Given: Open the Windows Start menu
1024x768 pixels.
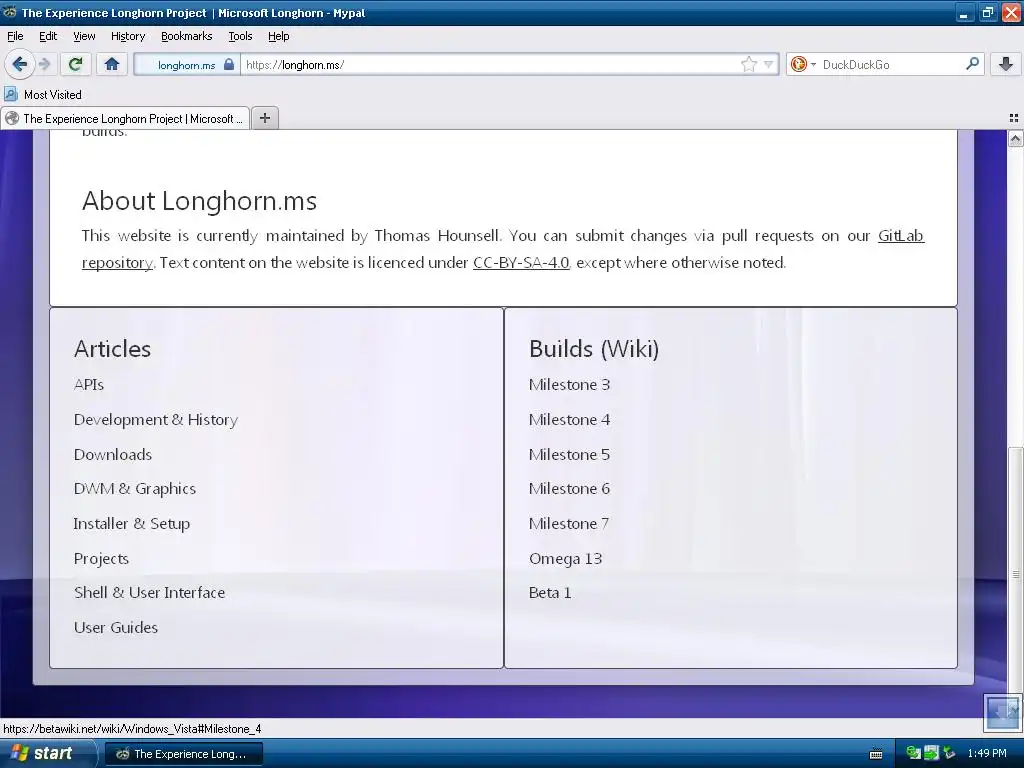Looking at the screenshot, I should [48, 754].
